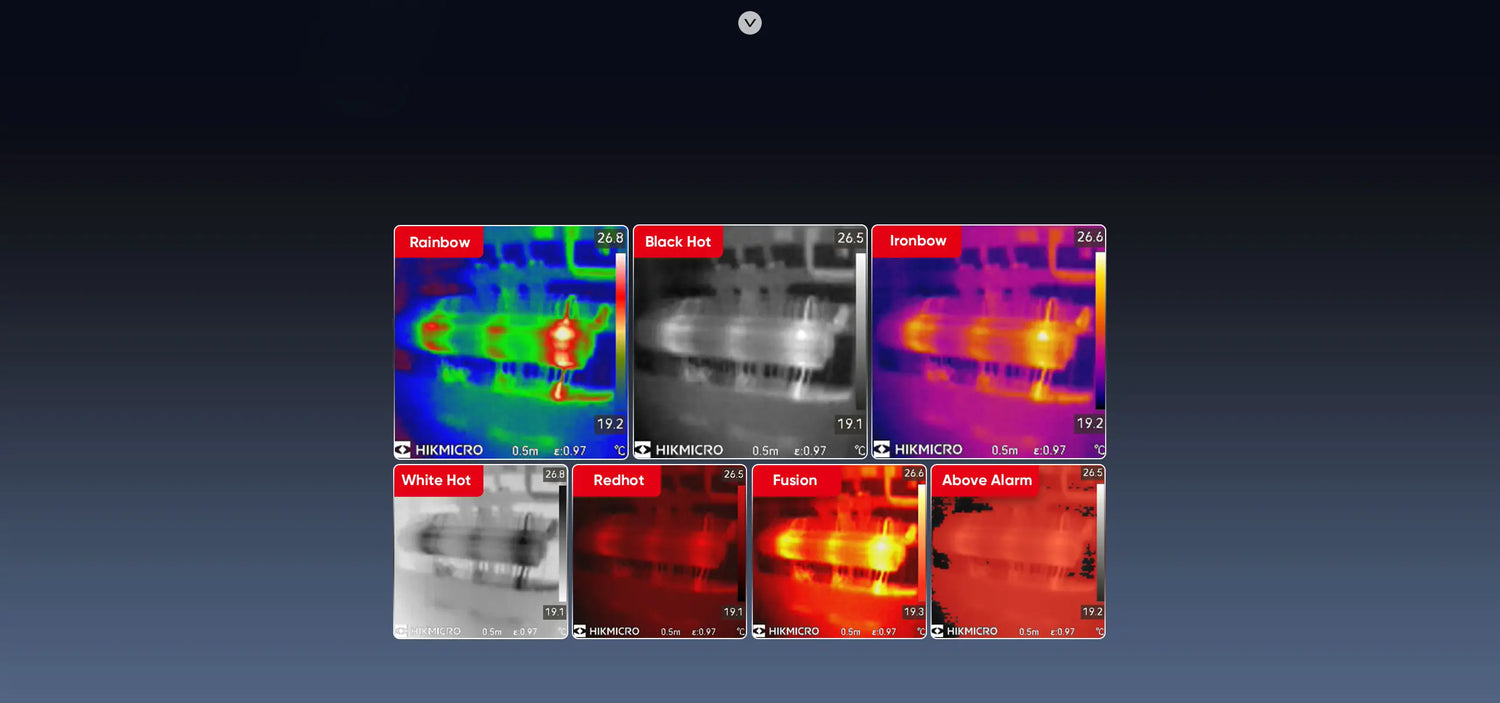This screenshot has height=703, width=1500.
Task: Click the 26.8 max temperature in Rainbow image
Action: [x=610, y=238]
